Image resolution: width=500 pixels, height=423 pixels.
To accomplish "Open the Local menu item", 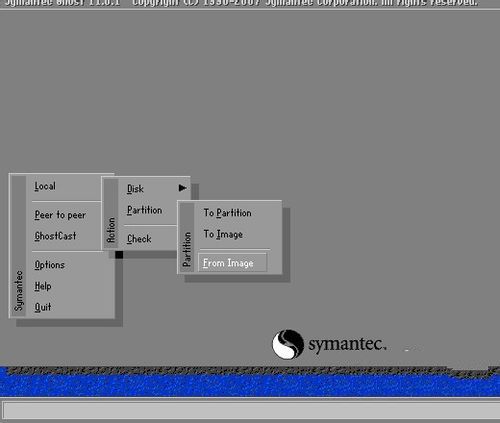I will tap(45, 186).
